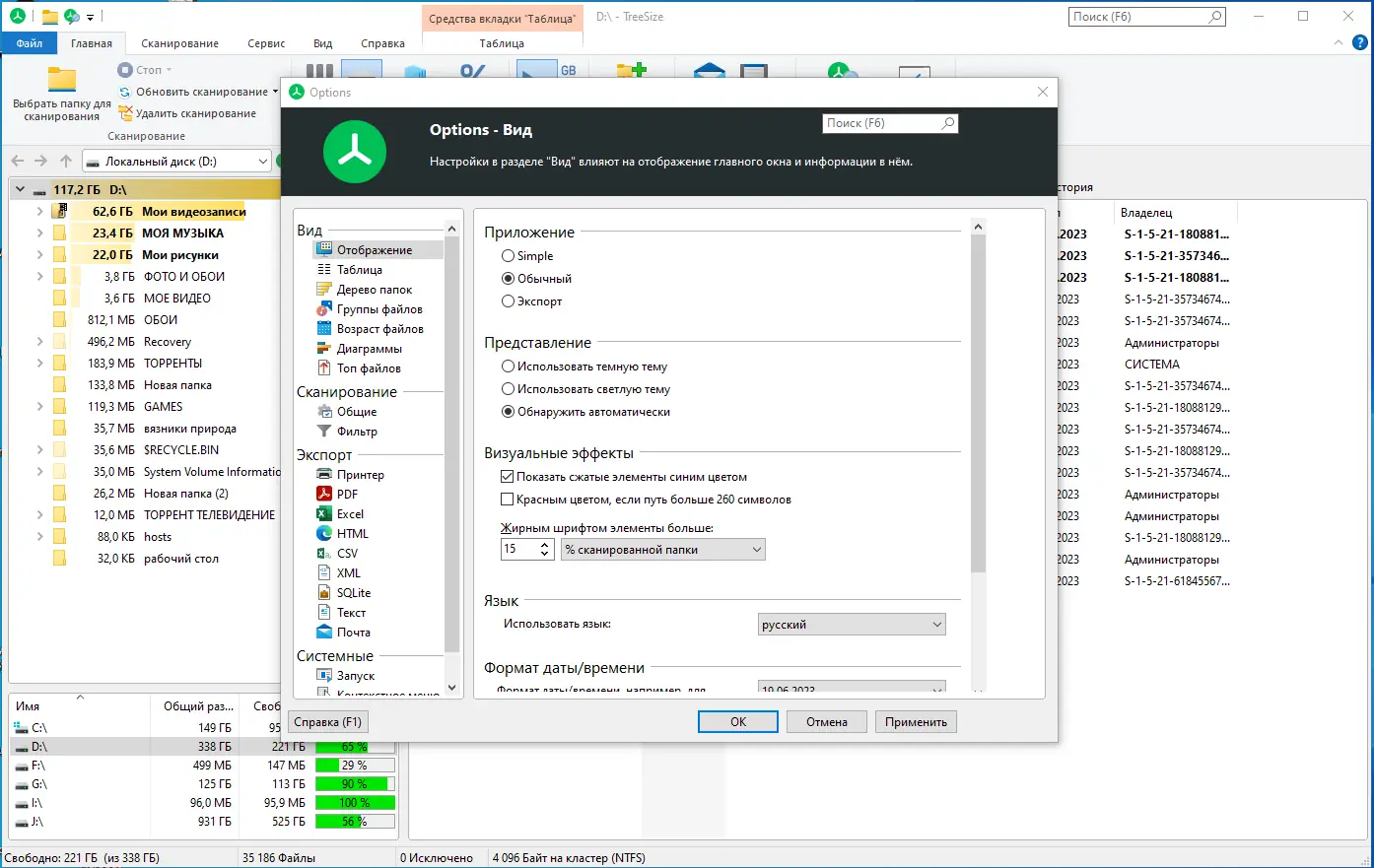Expand GAMES folder node

[39, 407]
